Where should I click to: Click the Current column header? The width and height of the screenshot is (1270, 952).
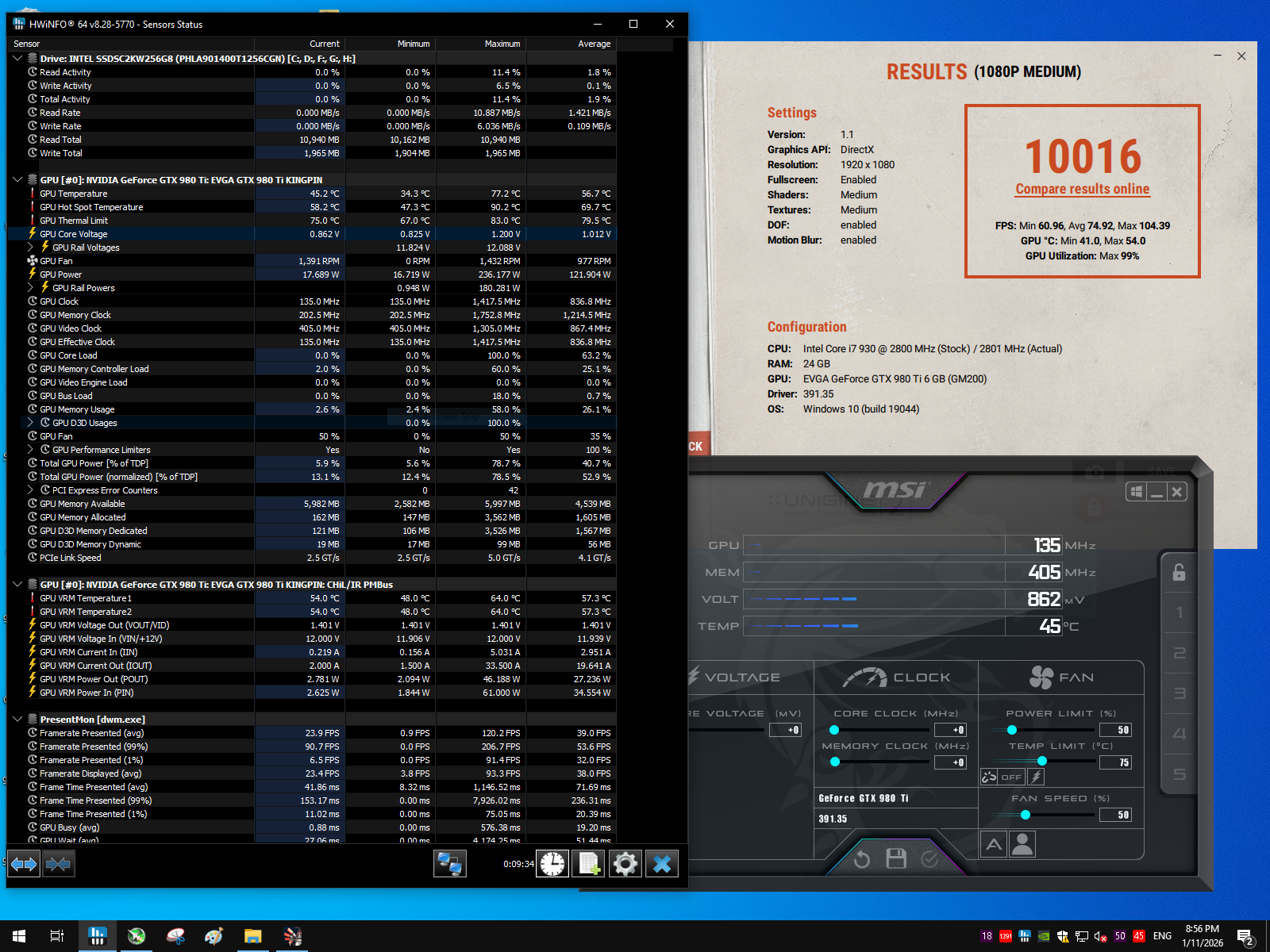coord(300,44)
